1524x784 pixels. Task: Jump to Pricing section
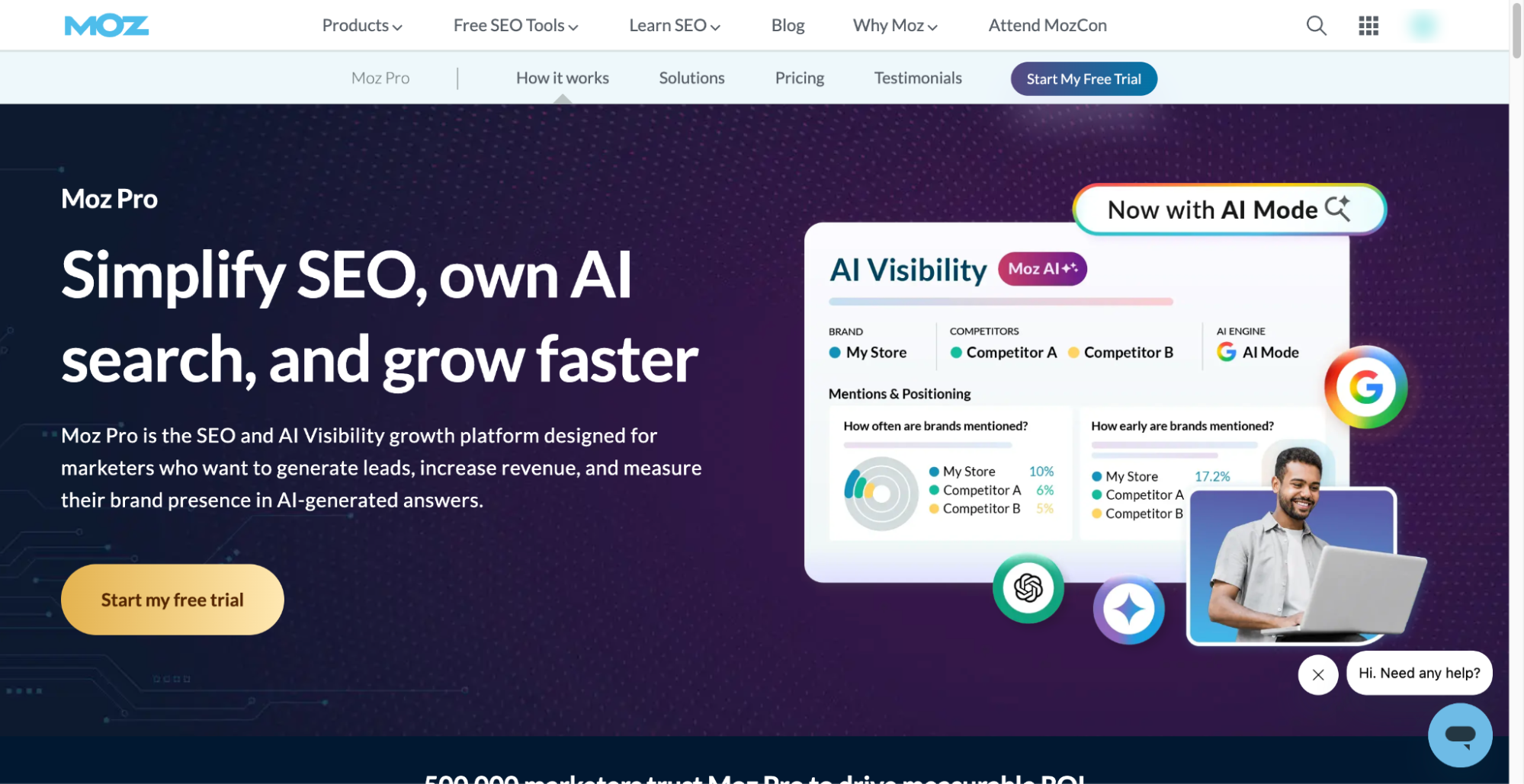pos(800,78)
